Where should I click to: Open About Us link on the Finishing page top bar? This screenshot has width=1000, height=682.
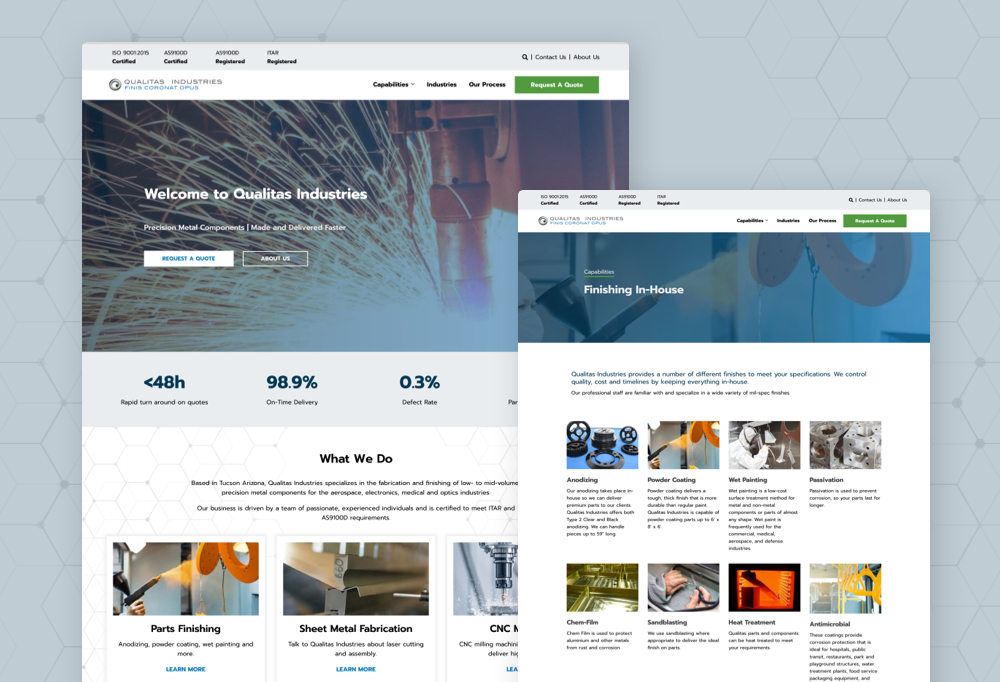tap(897, 200)
